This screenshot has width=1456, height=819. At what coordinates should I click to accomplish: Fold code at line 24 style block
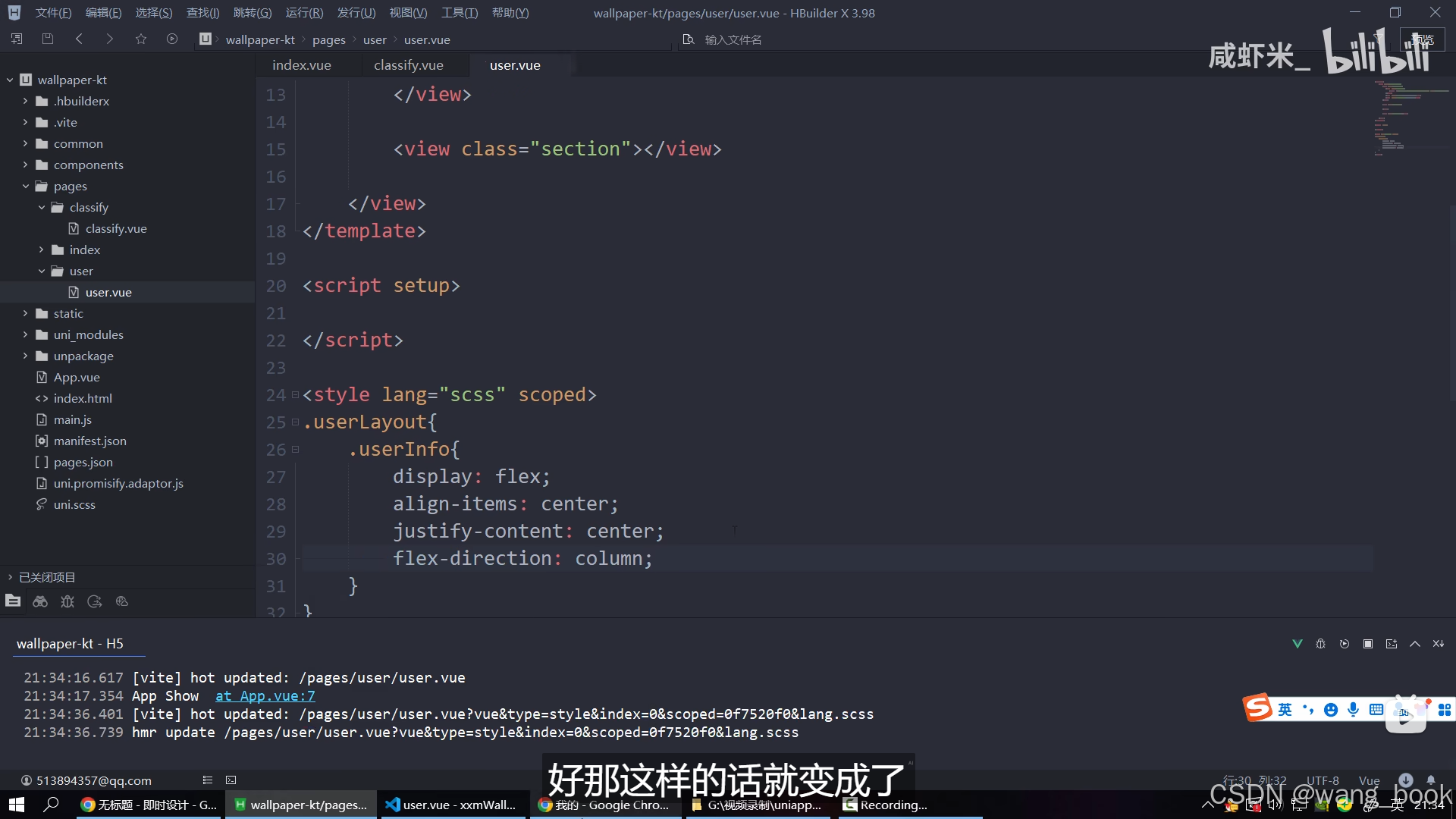pyautogui.click(x=296, y=395)
